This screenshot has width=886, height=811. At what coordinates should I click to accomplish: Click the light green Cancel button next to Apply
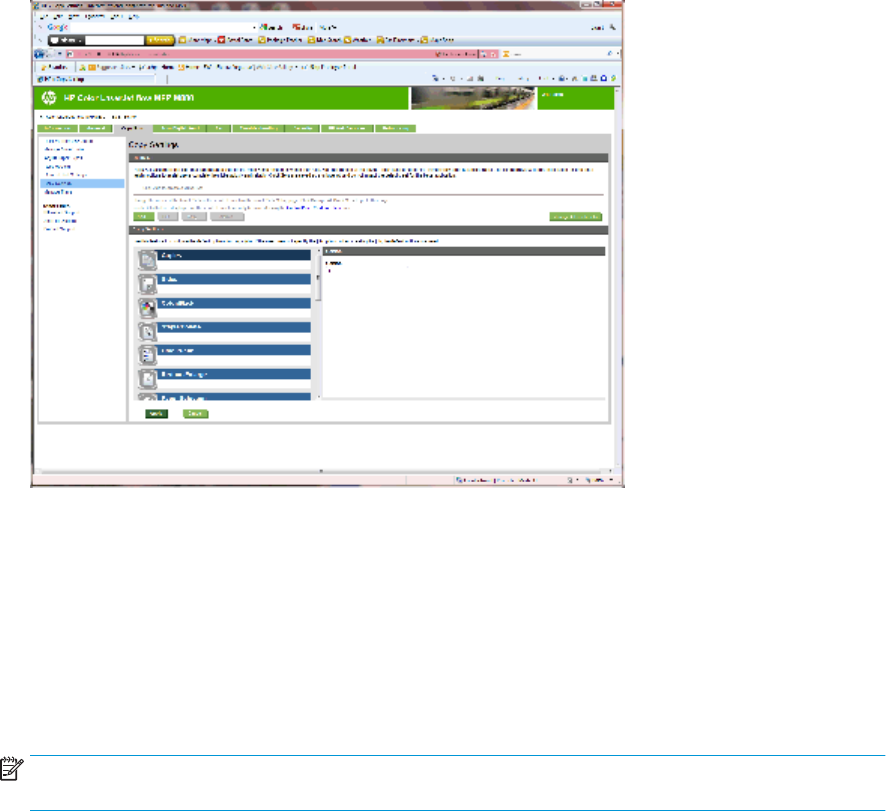(x=196, y=414)
